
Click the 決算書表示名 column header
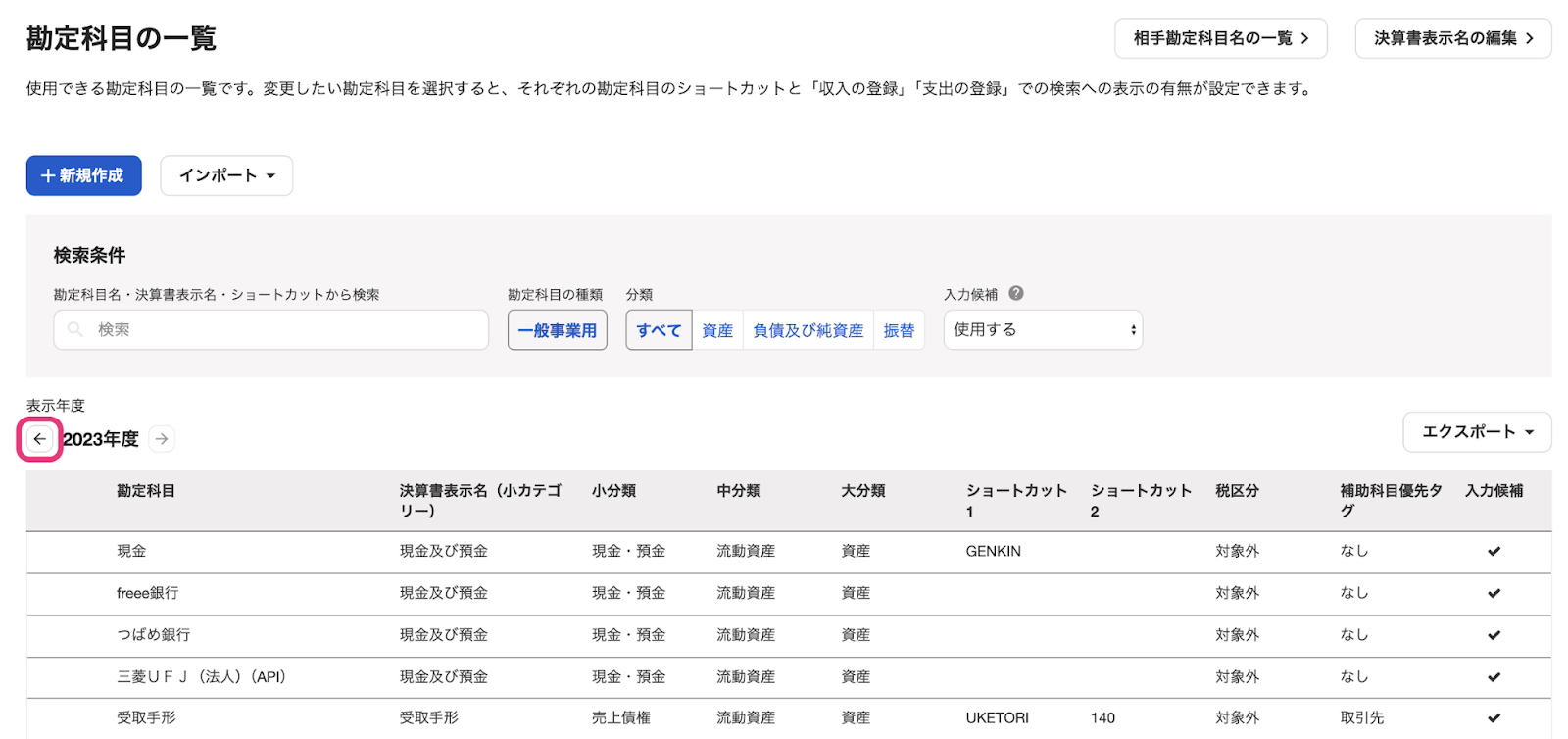[x=480, y=501]
